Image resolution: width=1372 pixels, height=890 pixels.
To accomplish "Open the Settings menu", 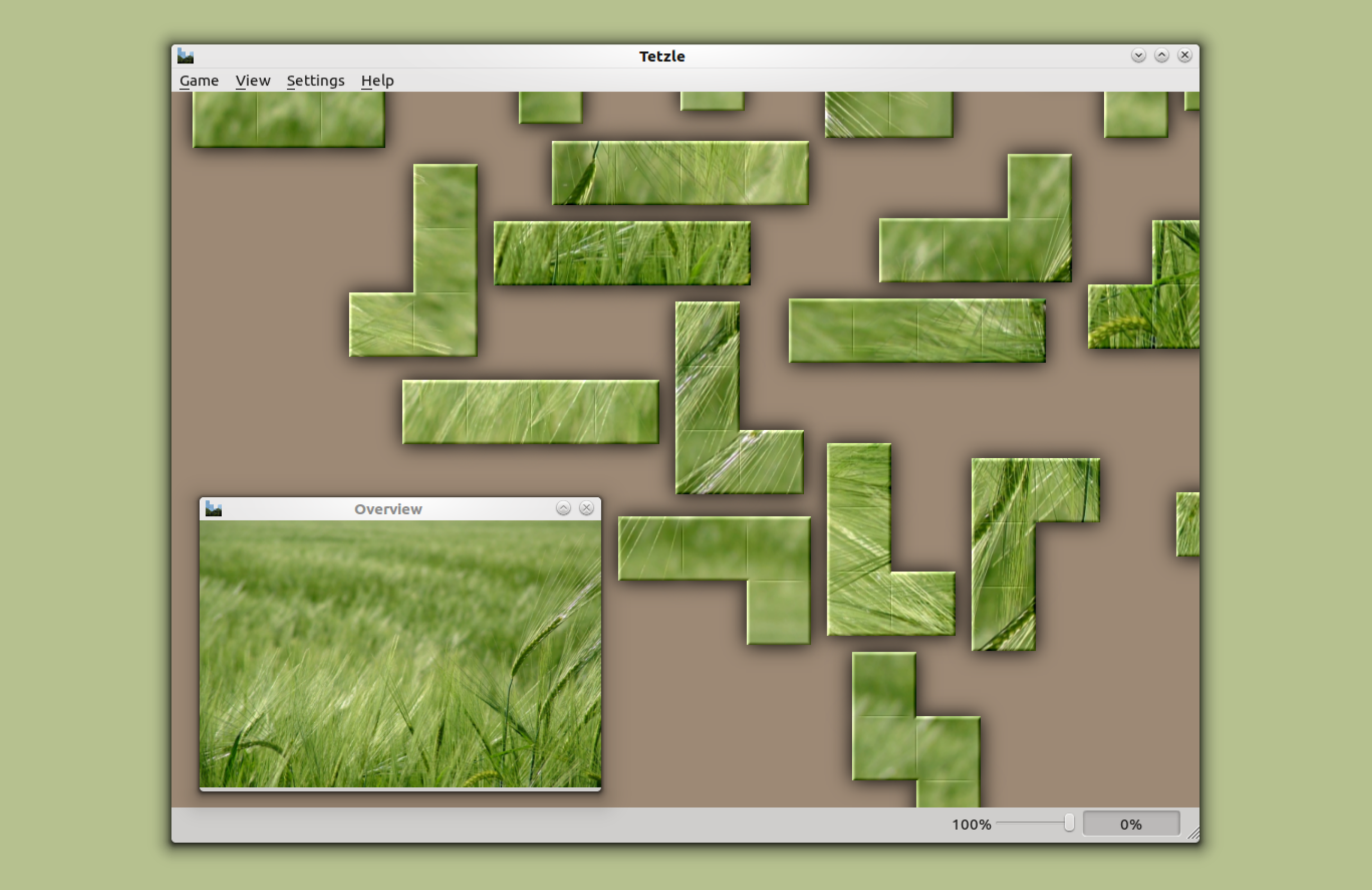I will pyautogui.click(x=315, y=81).
